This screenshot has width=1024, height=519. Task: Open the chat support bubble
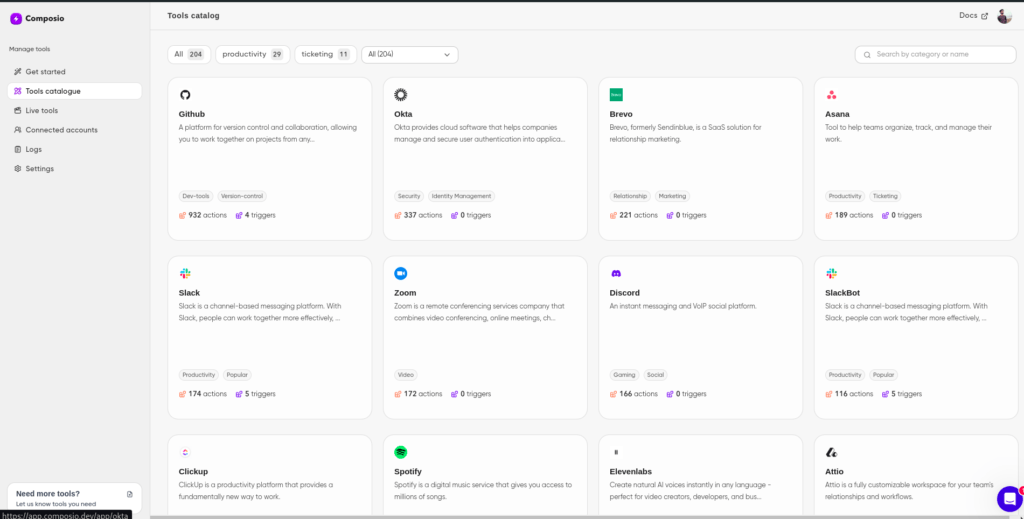click(1010, 499)
